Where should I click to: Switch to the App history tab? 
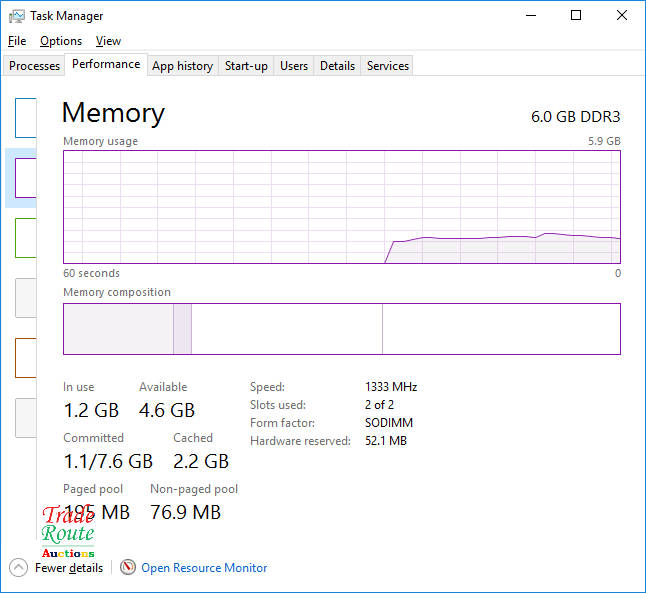coord(182,66)
